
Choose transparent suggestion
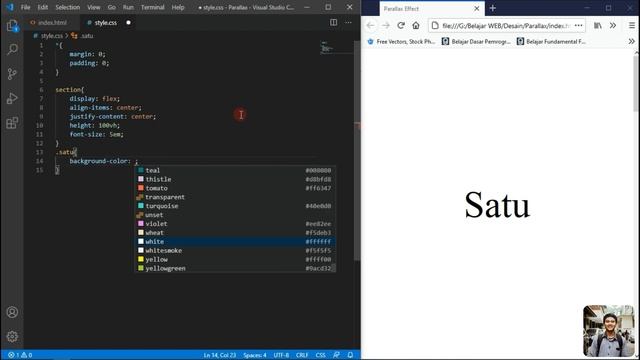point(235,197)
